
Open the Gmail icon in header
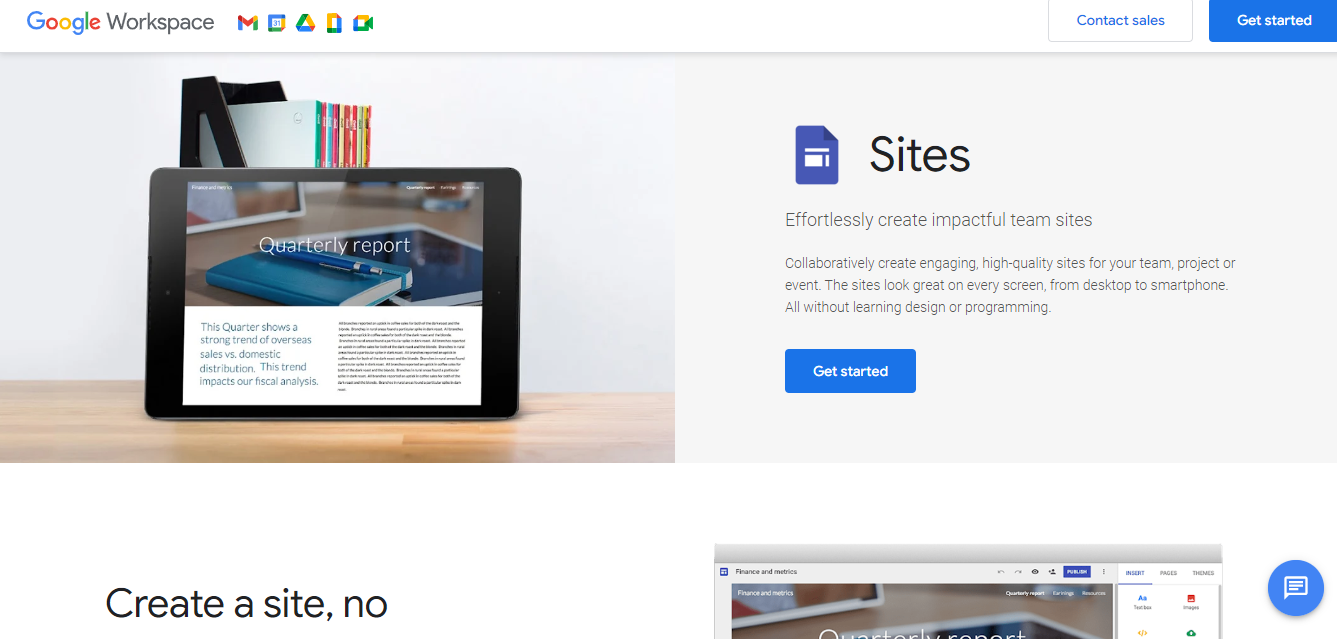248,23
